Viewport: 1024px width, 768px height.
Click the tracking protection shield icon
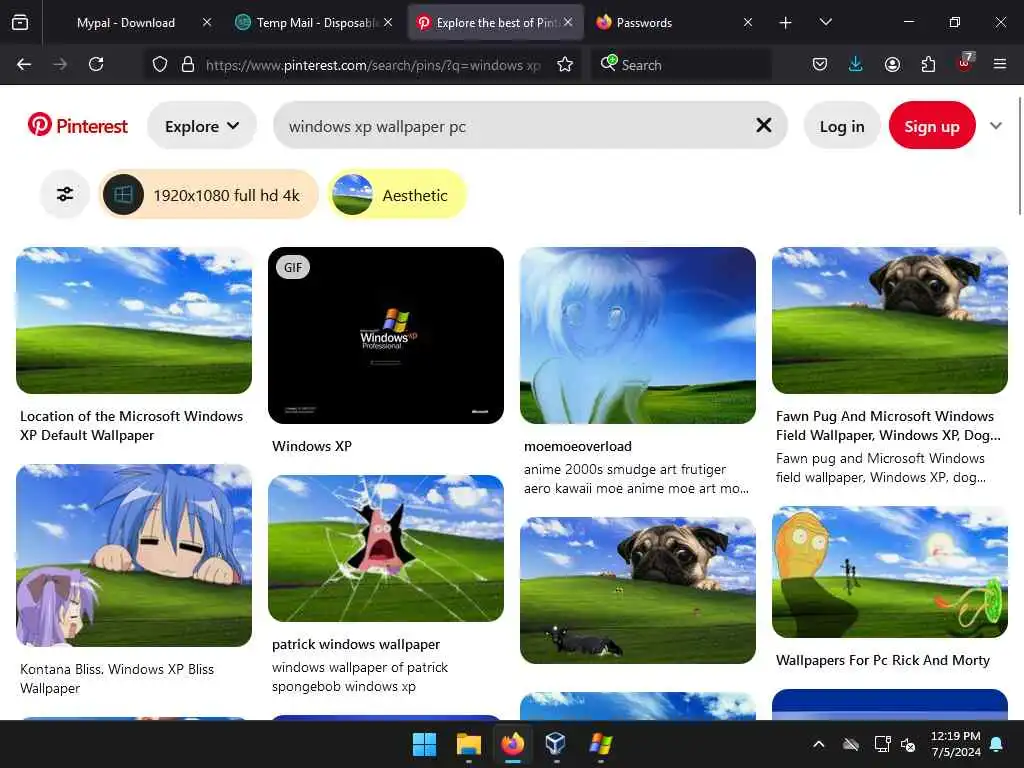160,64
